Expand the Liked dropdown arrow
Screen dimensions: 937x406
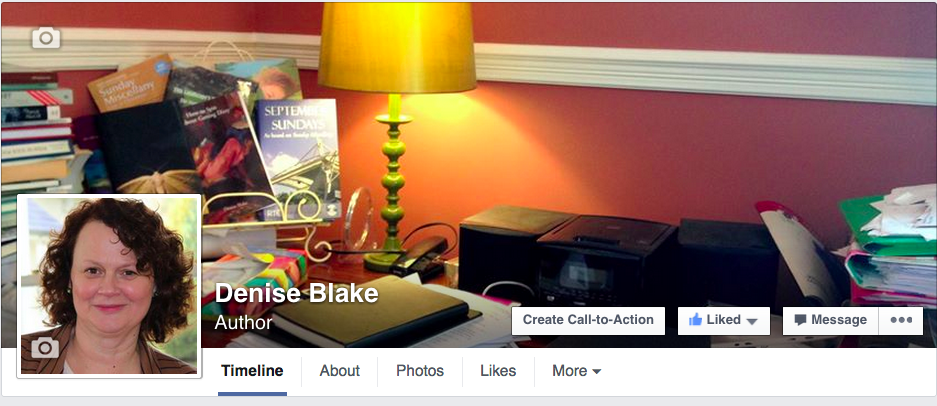point(752,322)
